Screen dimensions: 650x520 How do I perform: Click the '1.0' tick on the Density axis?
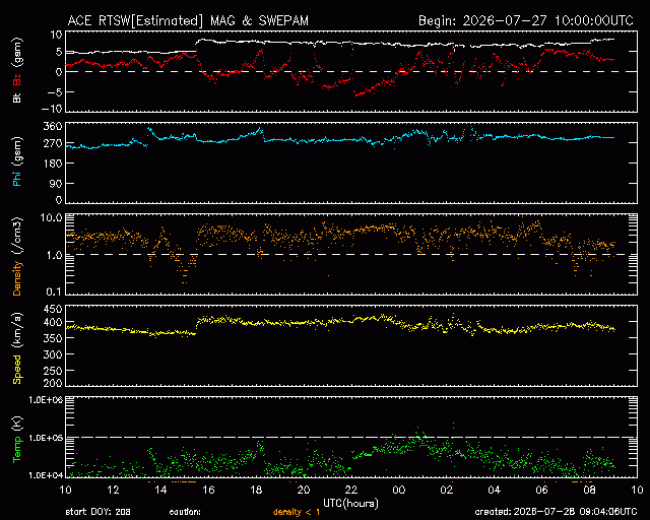(x=54, y=255)
